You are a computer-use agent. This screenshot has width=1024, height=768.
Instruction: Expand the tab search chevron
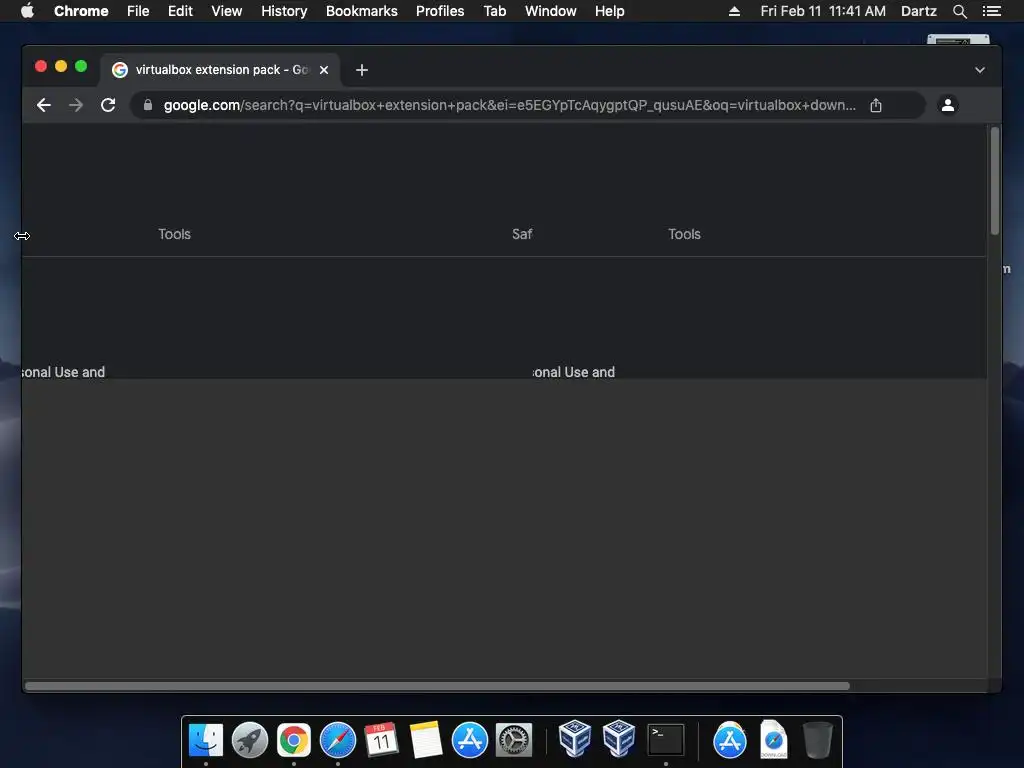click(980, 70)
